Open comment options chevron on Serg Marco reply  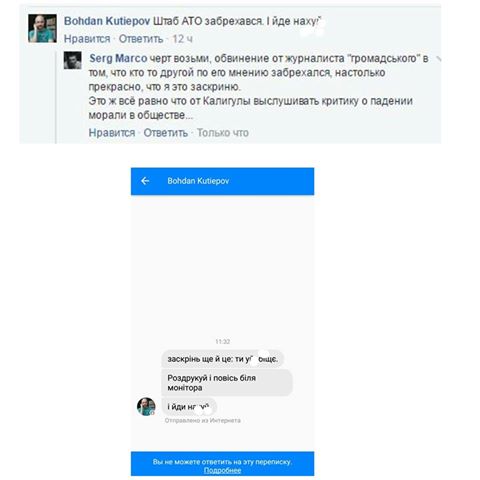(x=438, y=59)
